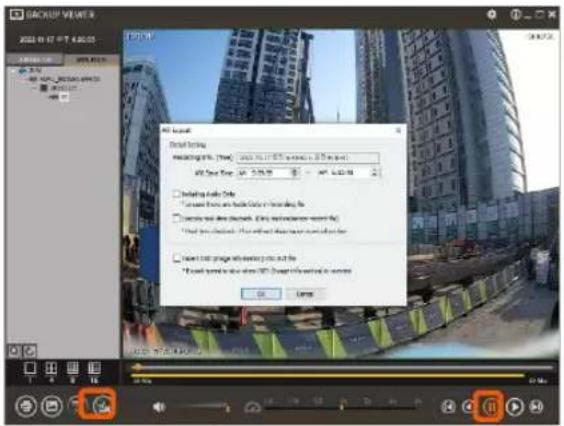The height and width of the screenshot is (426, 564).
Task: Select the single-channel screen layout
Action: point(30,368)
